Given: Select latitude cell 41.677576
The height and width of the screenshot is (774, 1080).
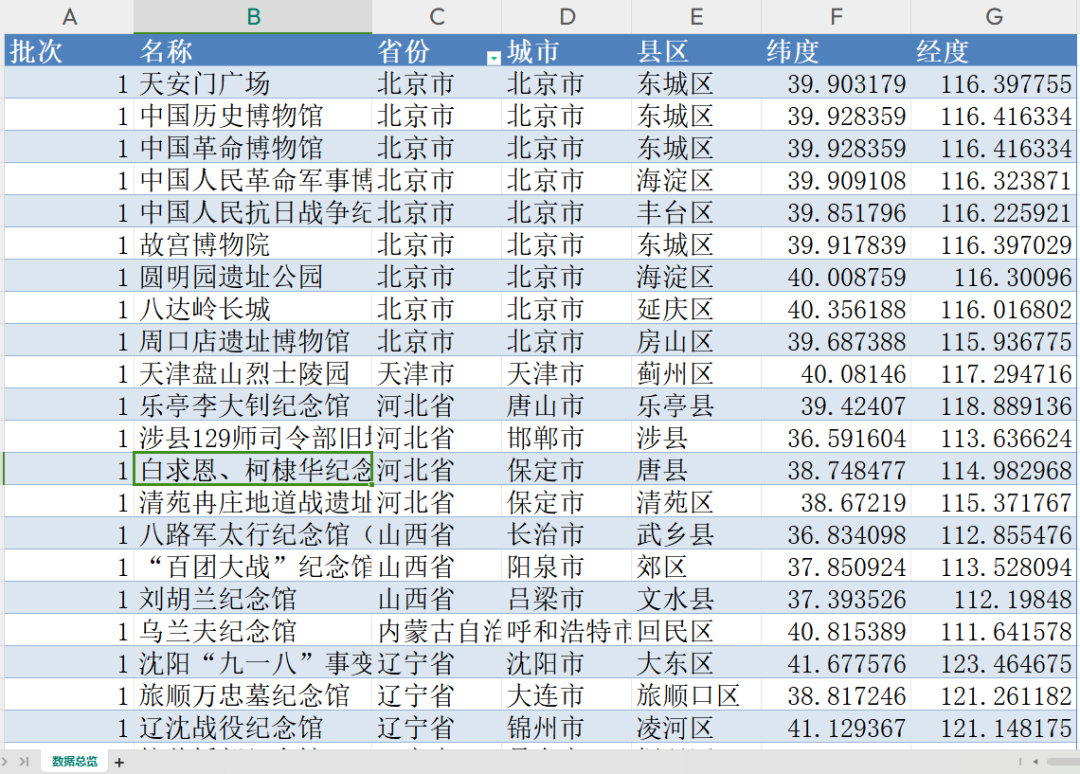Looking at the screenshot, I should click(835, 663).
